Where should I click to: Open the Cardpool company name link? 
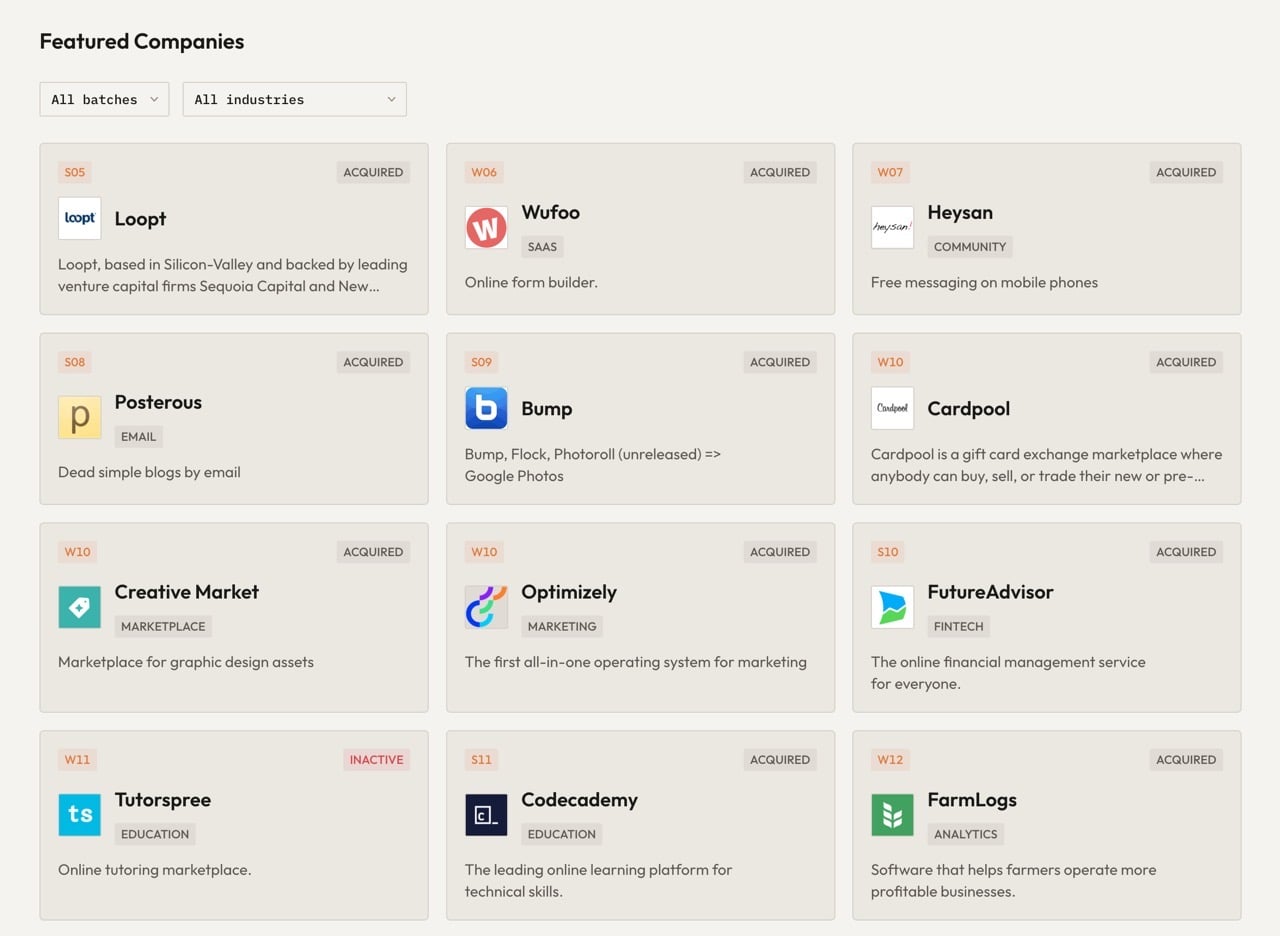click(x=968, y=408)
